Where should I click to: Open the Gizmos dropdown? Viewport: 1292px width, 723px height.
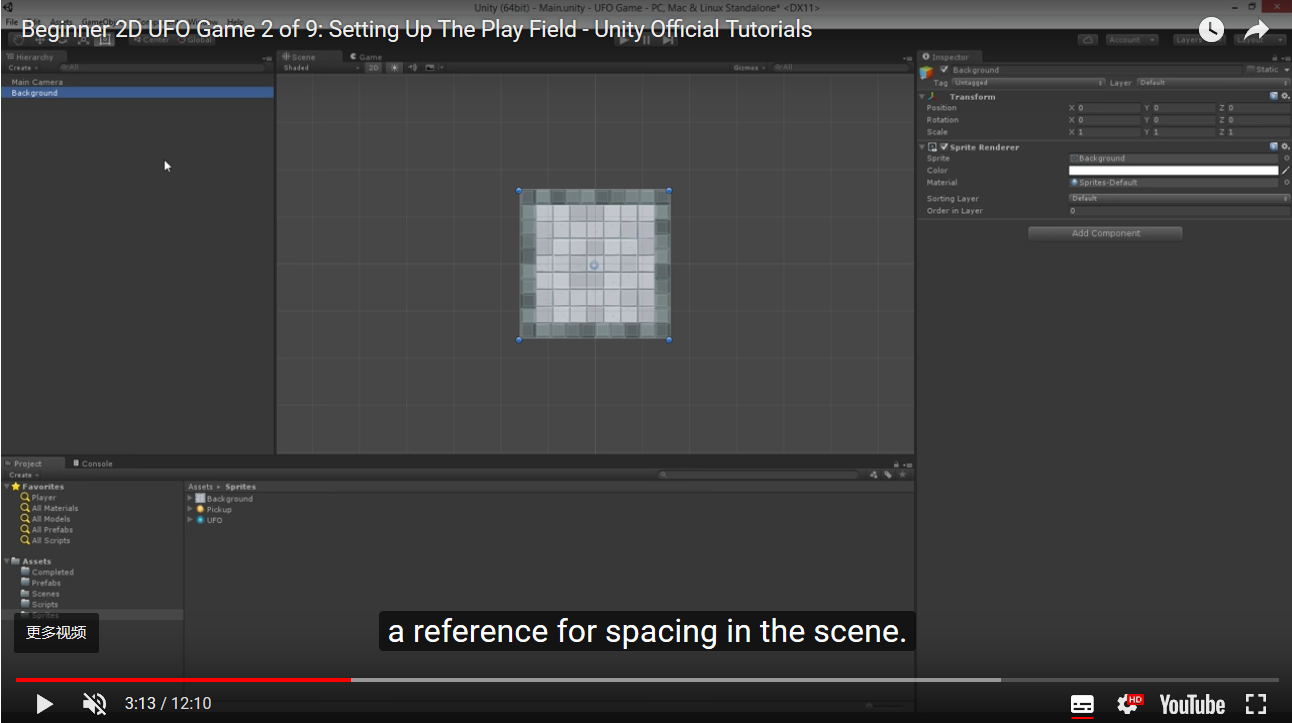click(749, 68)
